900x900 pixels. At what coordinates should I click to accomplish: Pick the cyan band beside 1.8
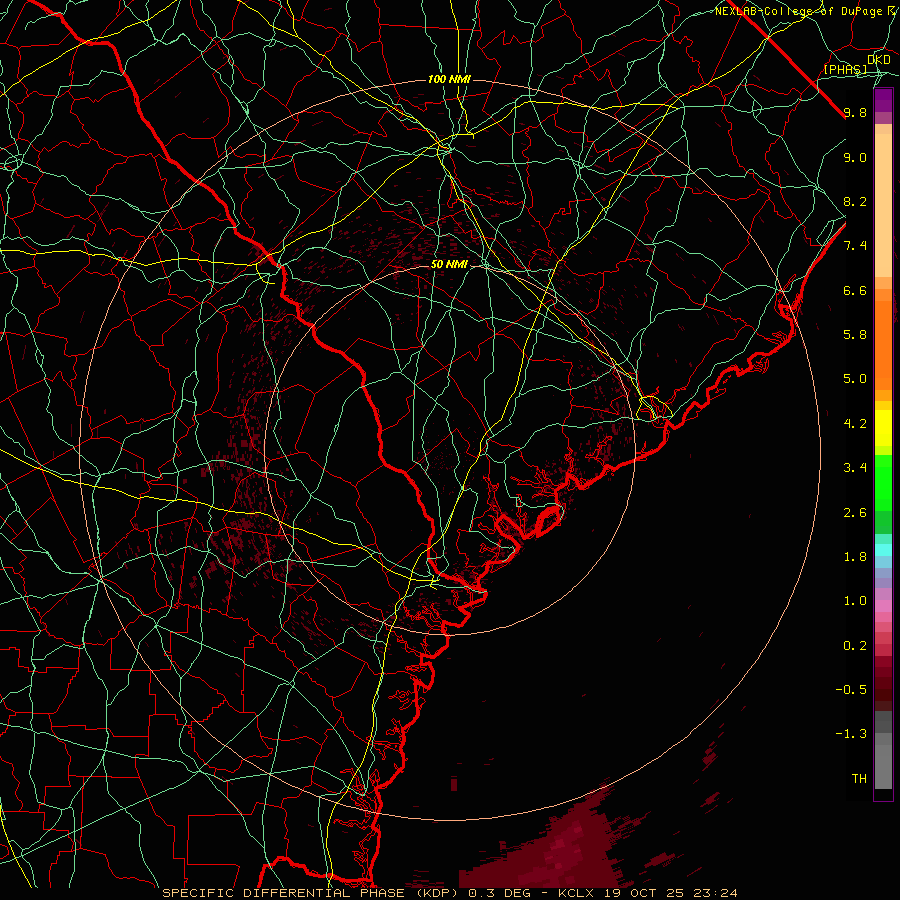883,550
